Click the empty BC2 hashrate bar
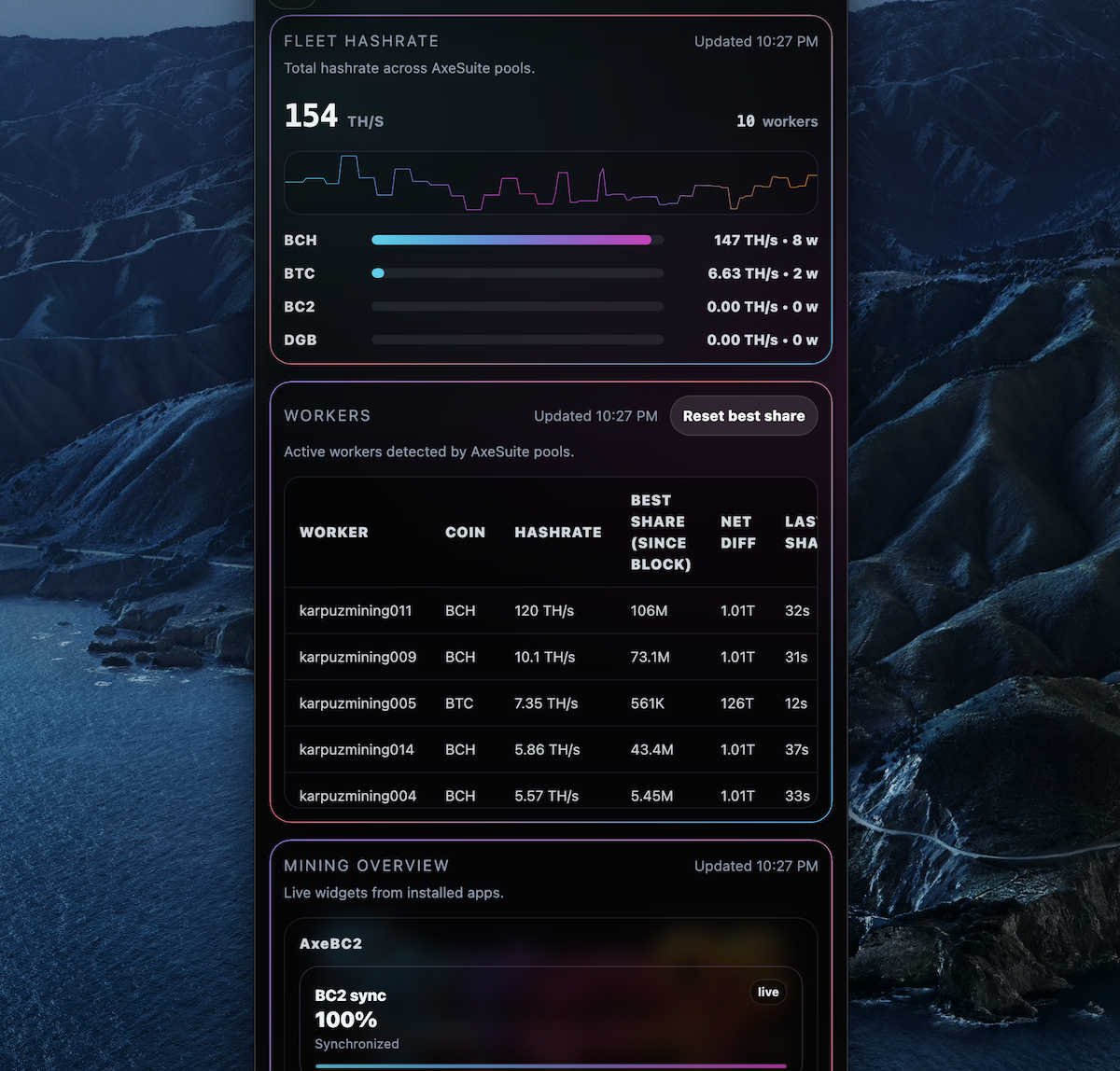The height and width of the screenshot is (1071, 1120). point(517,306)
